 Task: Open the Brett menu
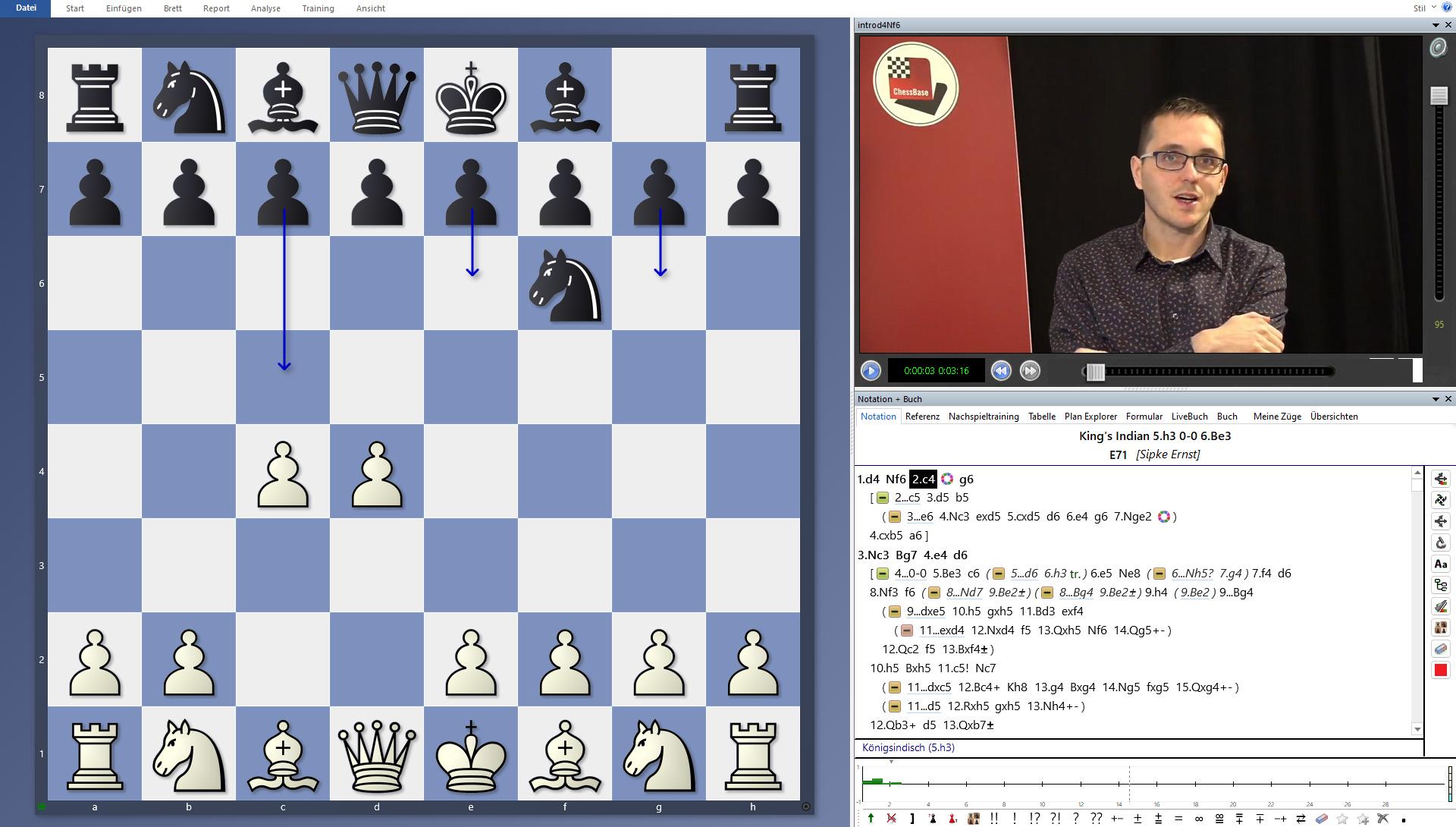[x=172, y=8]
